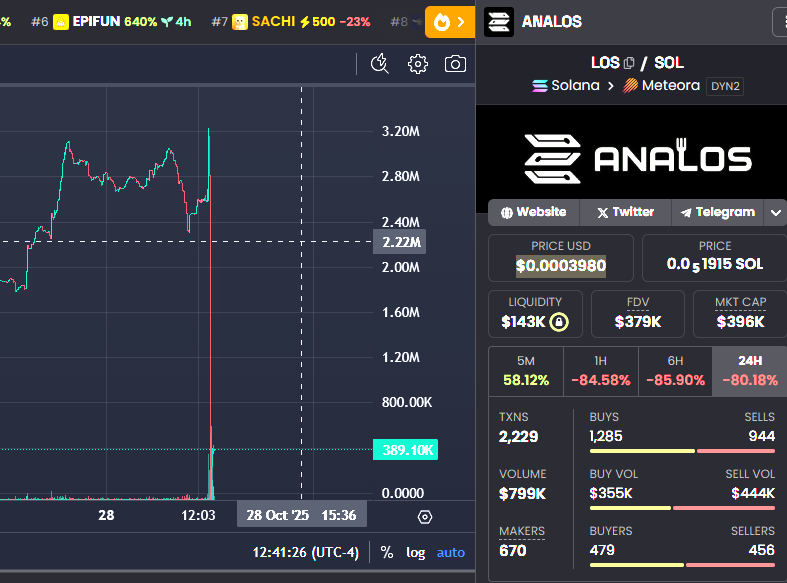Screen dimensions: 787x583
Task: Click the buyers versus sellers ratio bar
Action: coord(682,565)
